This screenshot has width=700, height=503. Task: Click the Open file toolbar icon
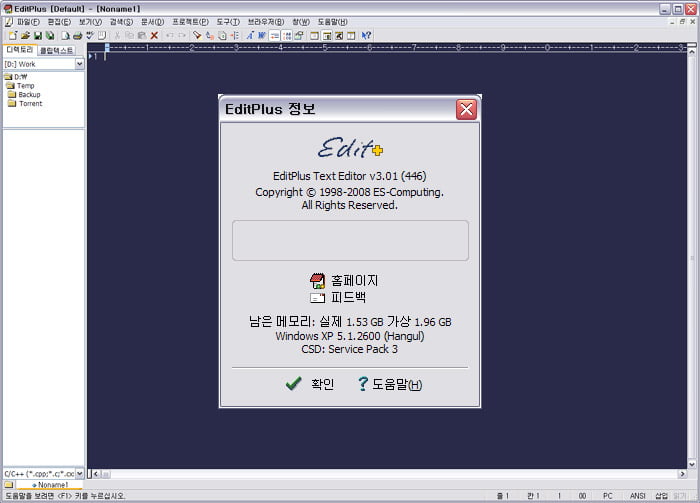click(24, 35)
